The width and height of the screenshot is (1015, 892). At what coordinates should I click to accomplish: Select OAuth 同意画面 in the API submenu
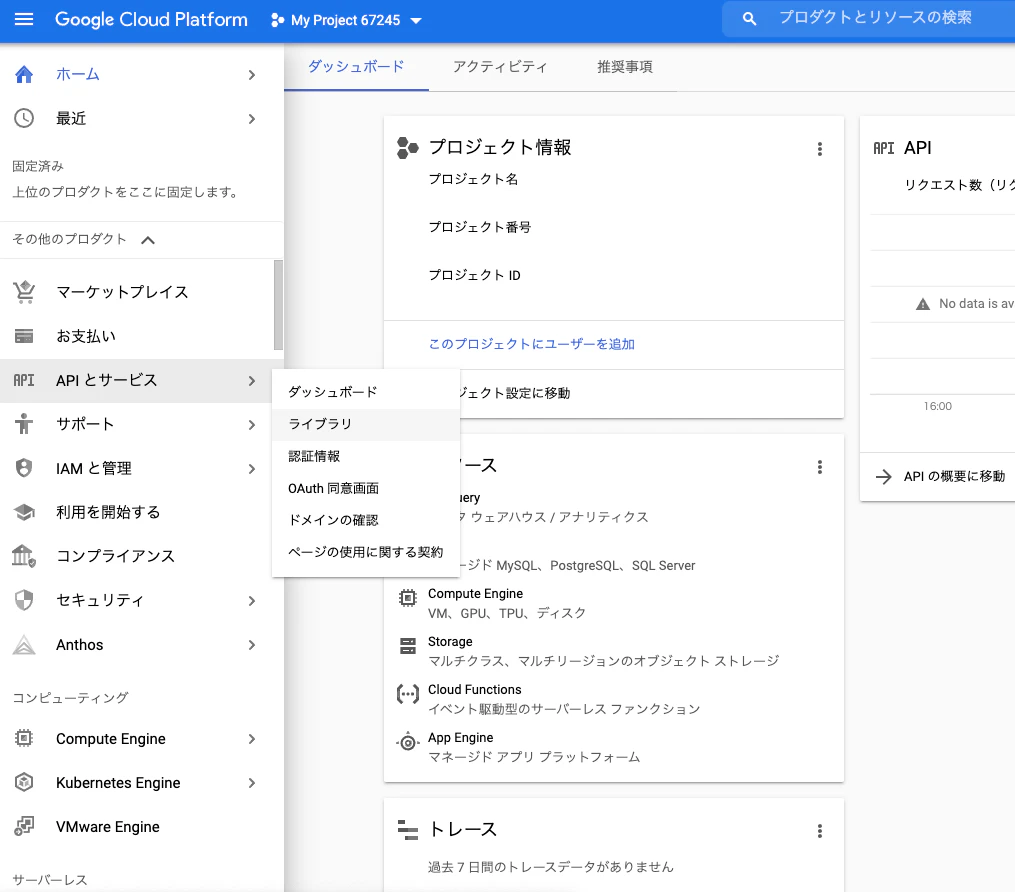(x=366, y=489)
